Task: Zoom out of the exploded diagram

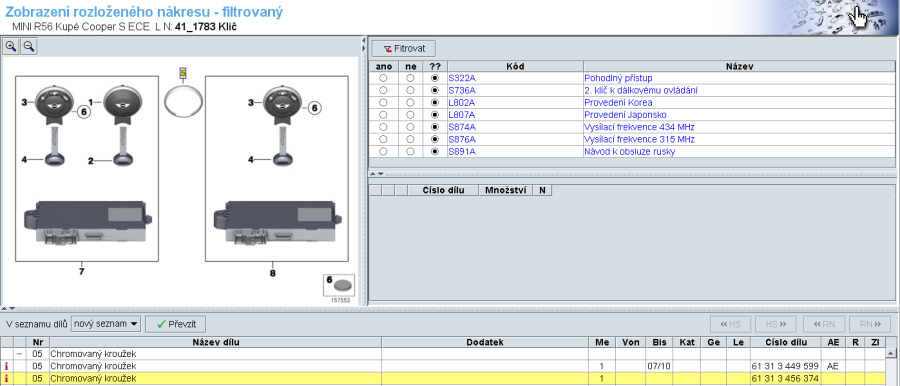Action: 29,47
